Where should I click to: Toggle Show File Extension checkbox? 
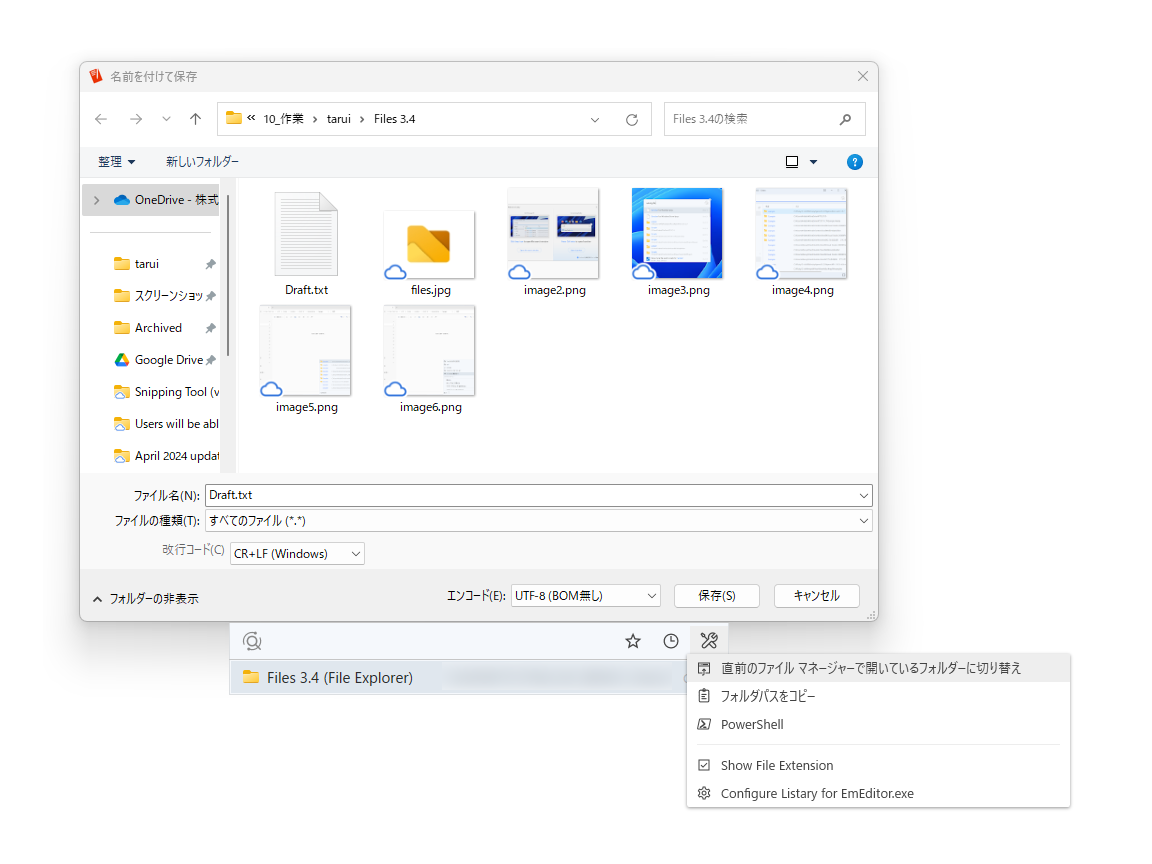[x=704, y=766]
